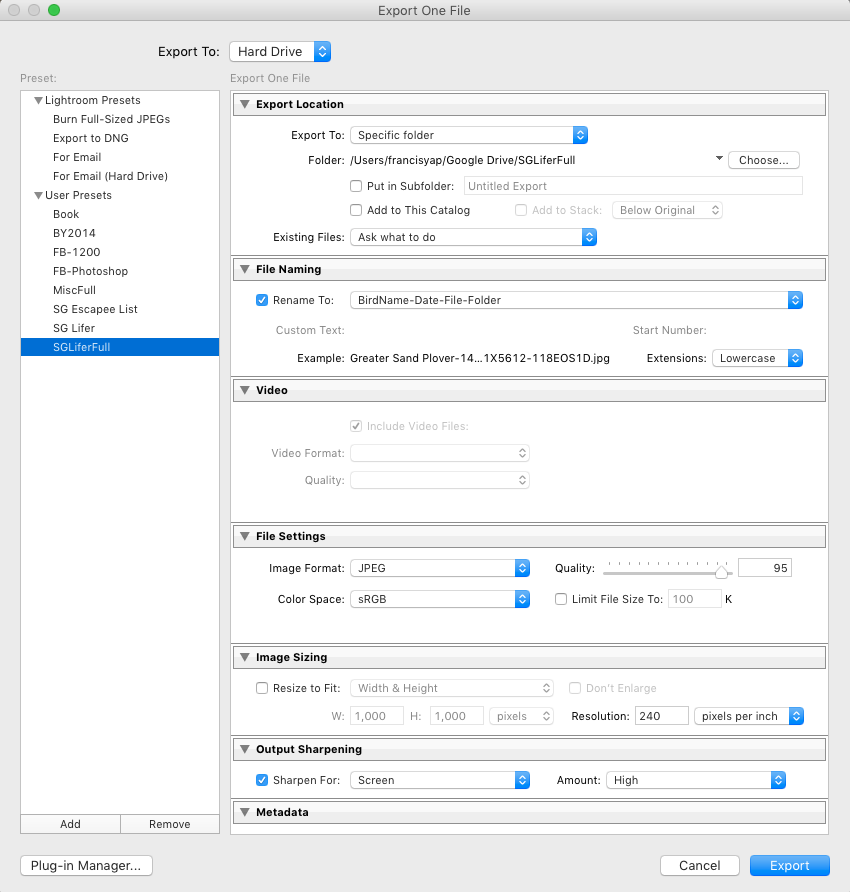Open the Color Space sRGB dropdown
Image resolution: width=850 pixels, height=892 pixels.
pos(439,599)
